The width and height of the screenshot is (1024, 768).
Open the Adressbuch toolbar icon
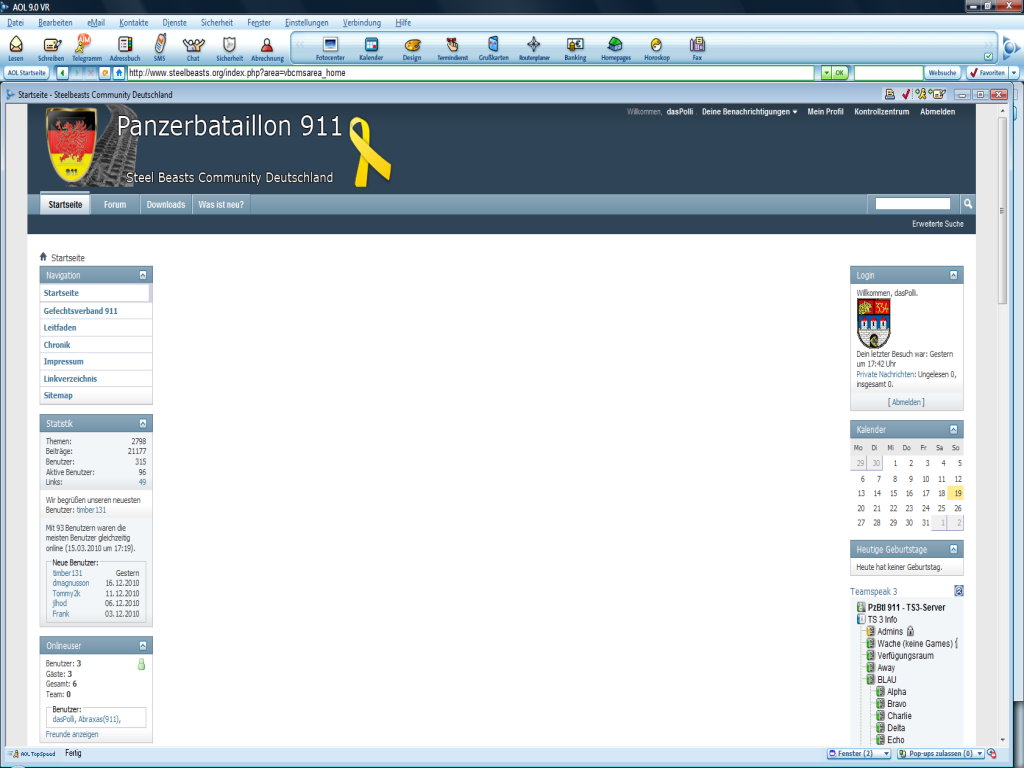125,45
